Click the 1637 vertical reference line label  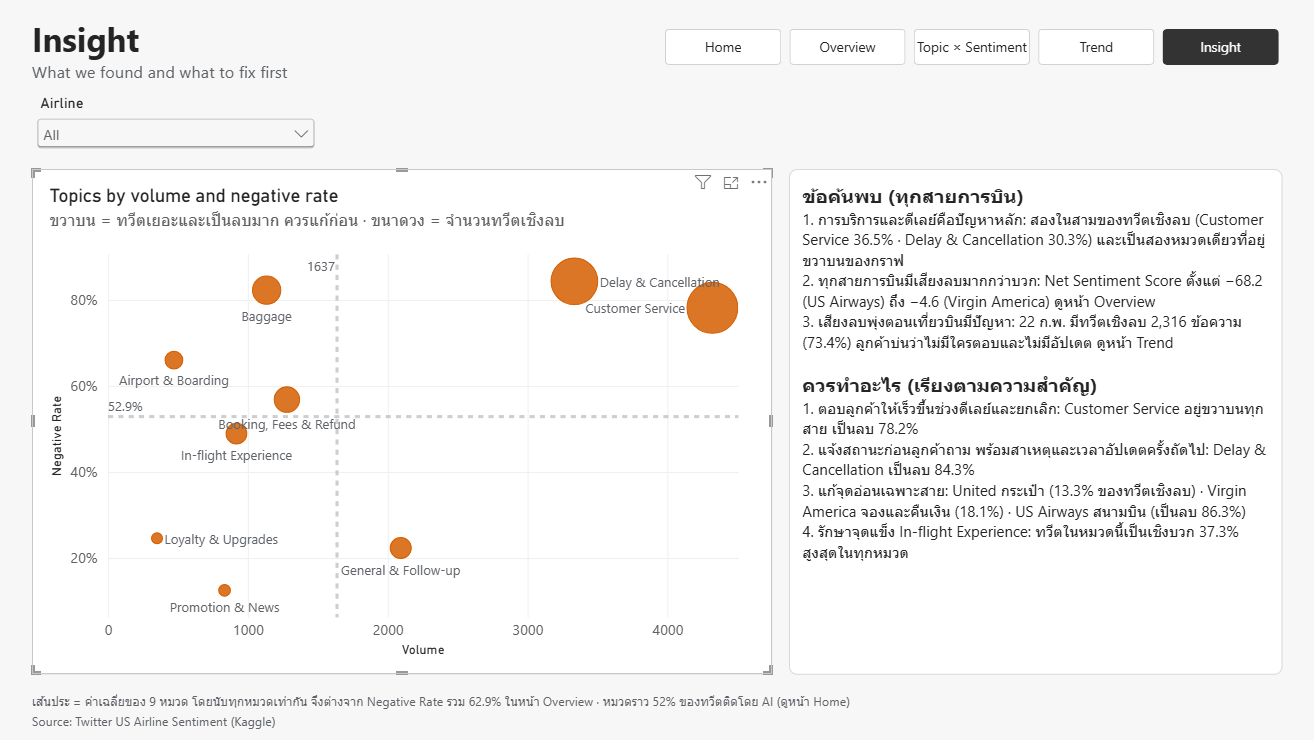pyautogui.click(x=321, y=266)
